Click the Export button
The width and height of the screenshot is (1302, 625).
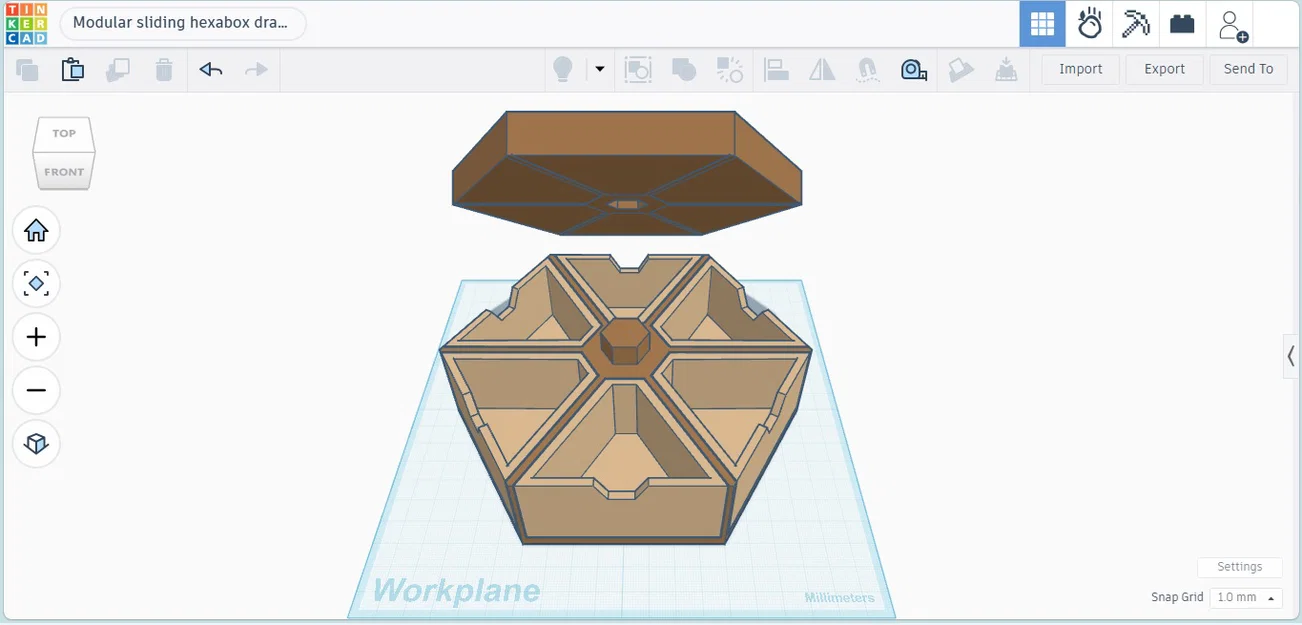1164,69
